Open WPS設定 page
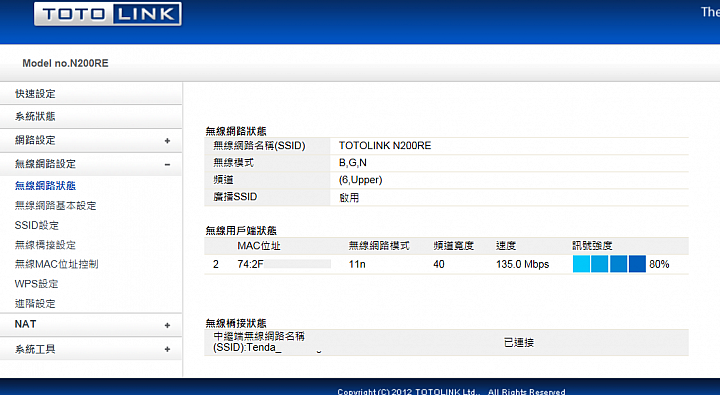 click(37, 284)
